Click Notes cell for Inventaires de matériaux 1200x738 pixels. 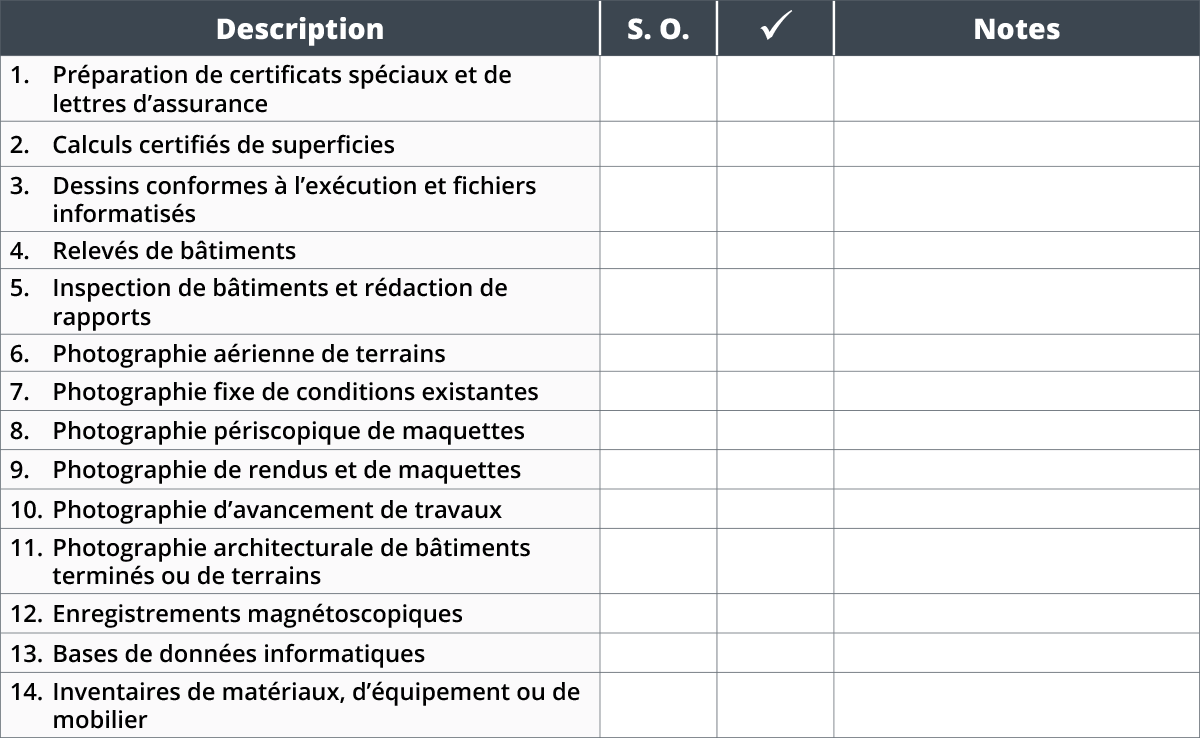point(1017,705)
